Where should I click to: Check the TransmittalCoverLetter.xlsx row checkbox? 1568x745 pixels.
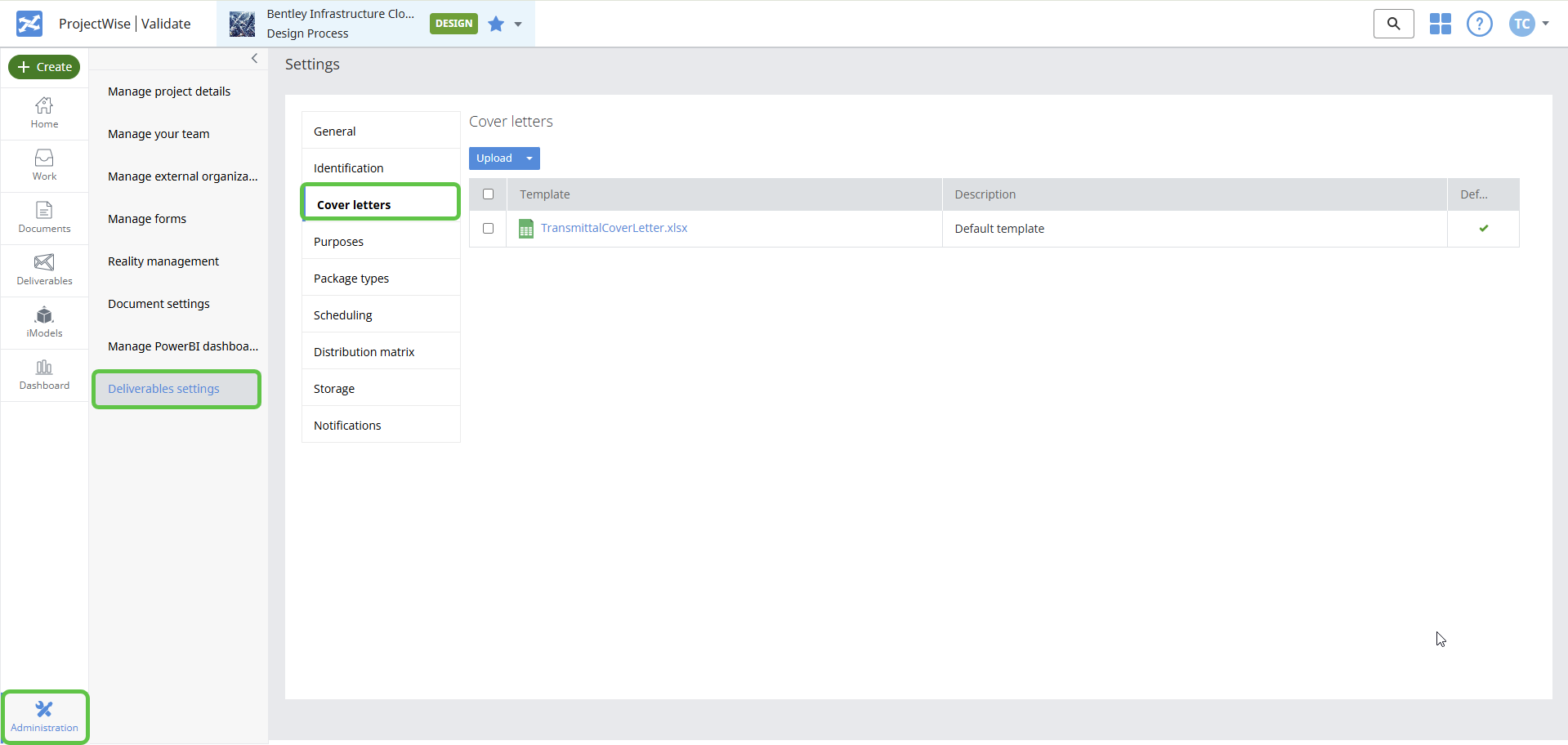click(489, 229)
